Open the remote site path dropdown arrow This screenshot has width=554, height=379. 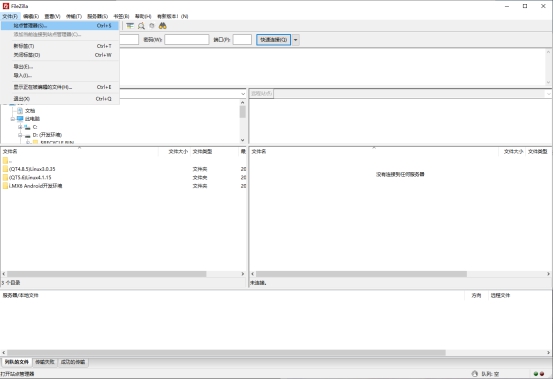pos(548,94)
